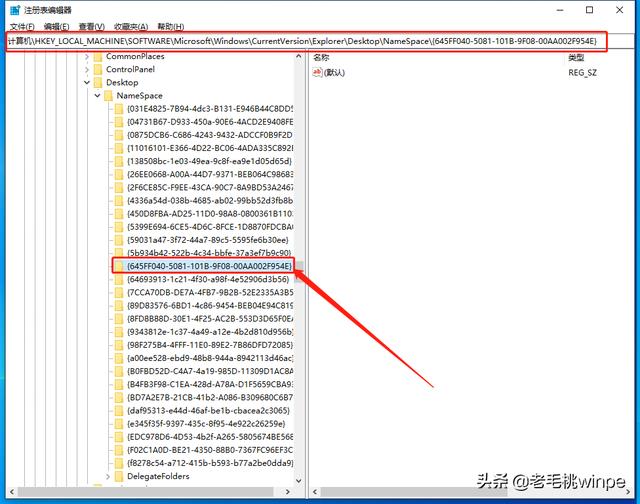Open the 编辑(E) menu
This screenshot has width=640, height=504.
coord(56,27)
